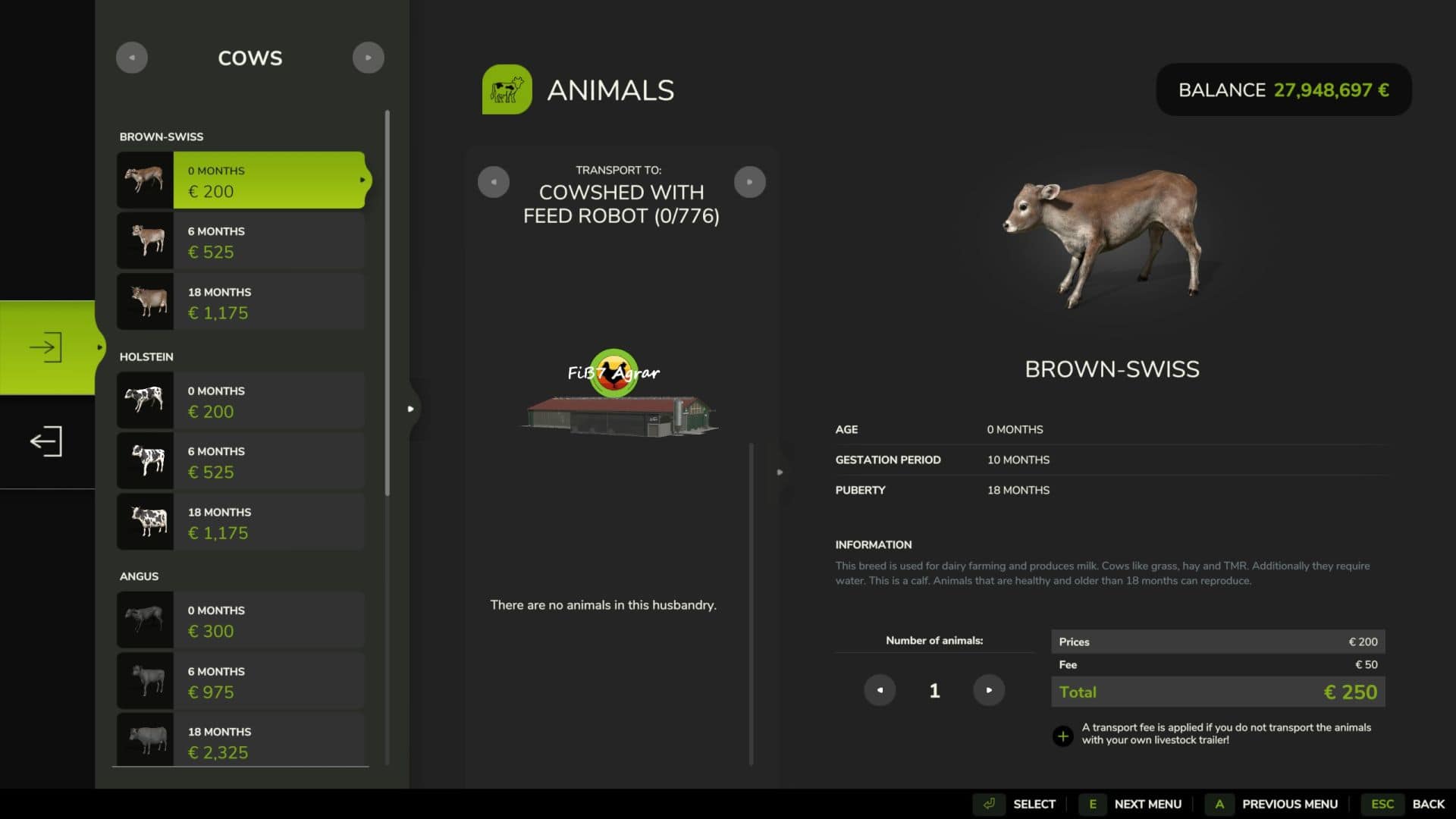This screenshot has width=1456, height=819.
Task: Click the green Animals cow icon
Action: click(507, 89)
